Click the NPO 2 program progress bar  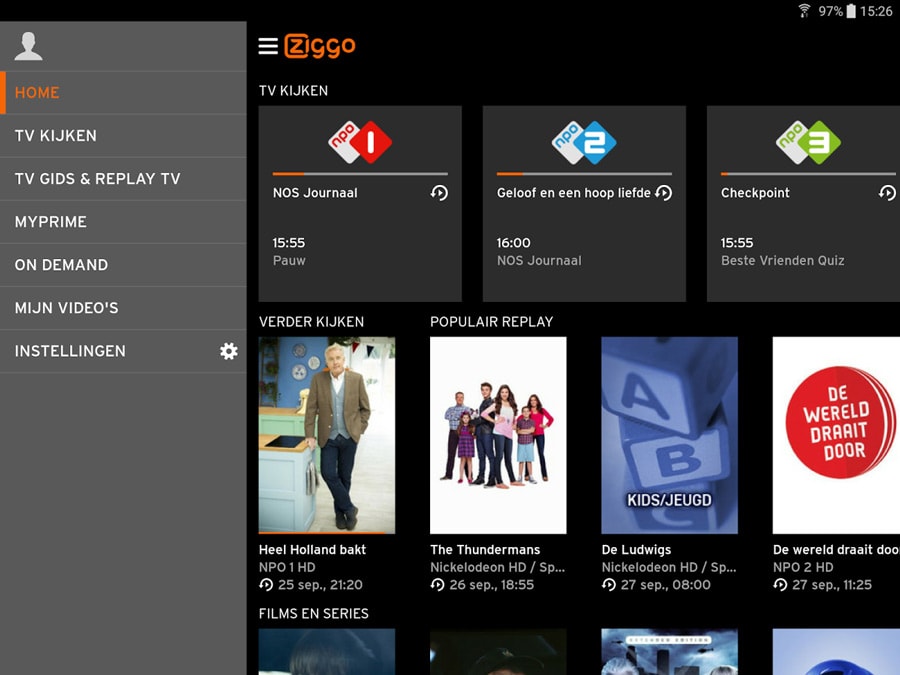point(584,173)
